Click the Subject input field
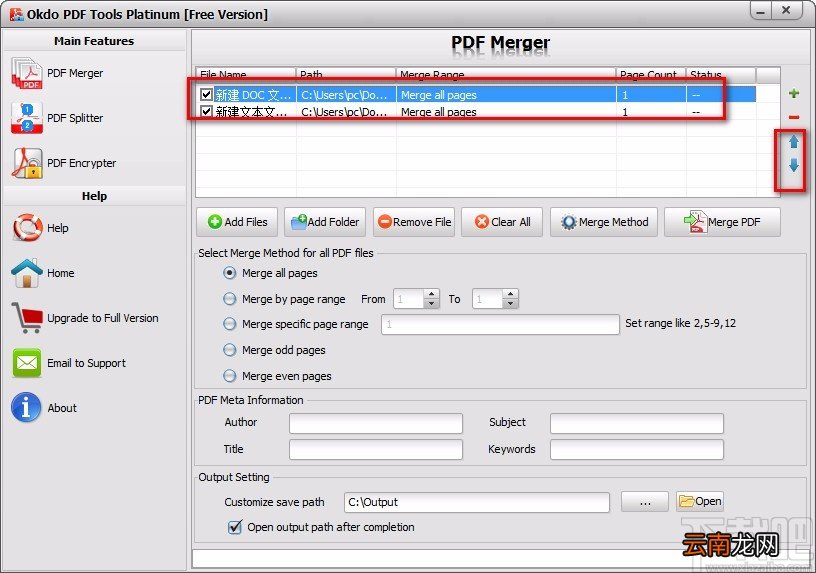Screen dimensions: 816x573 tap(636, 423)
